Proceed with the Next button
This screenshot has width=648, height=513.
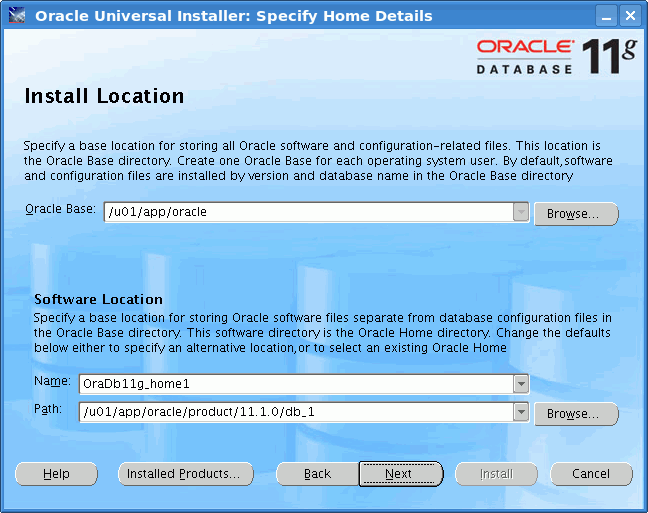[401, 474]
